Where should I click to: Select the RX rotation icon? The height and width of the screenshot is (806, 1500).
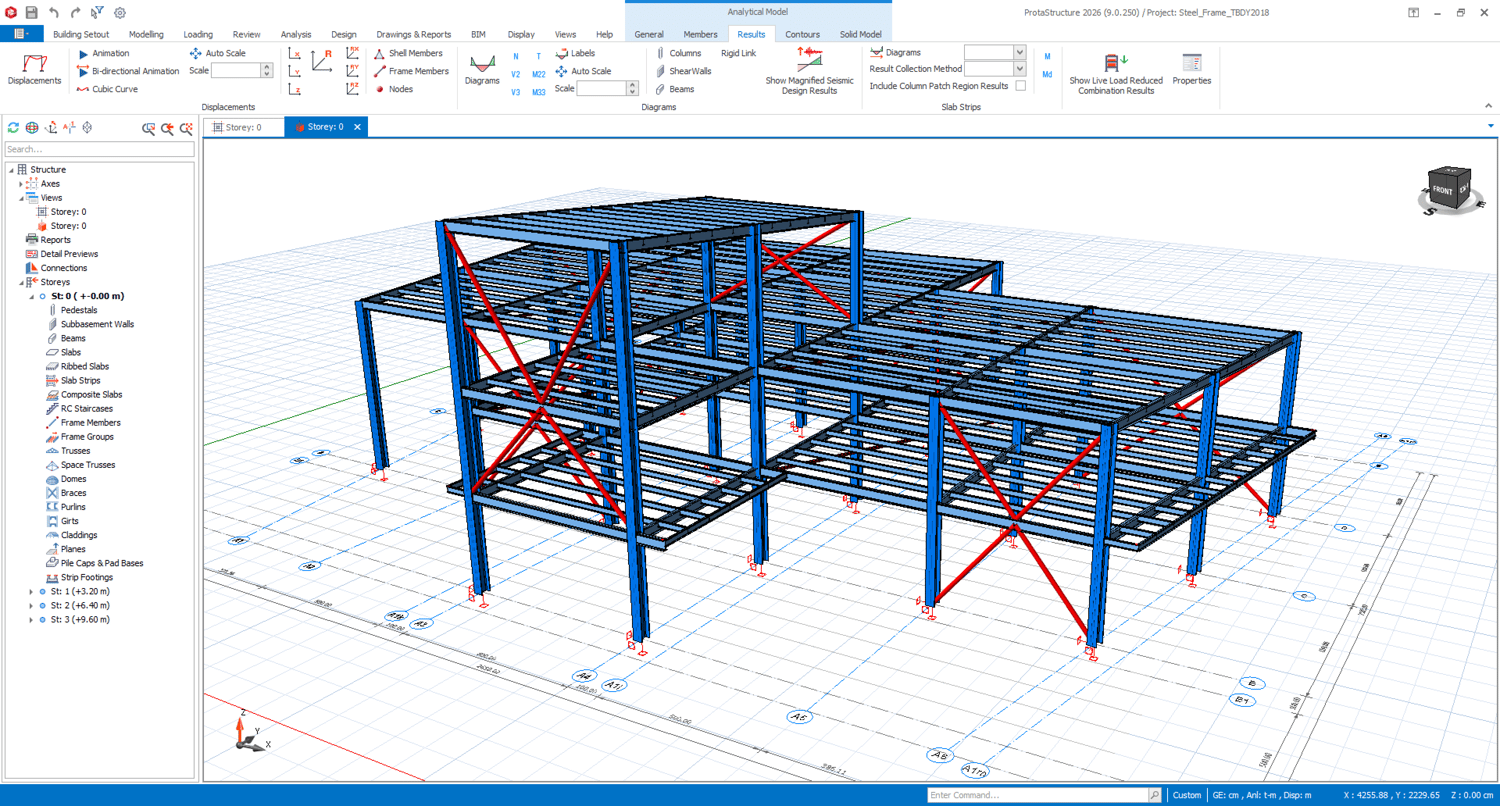[353, 53]
